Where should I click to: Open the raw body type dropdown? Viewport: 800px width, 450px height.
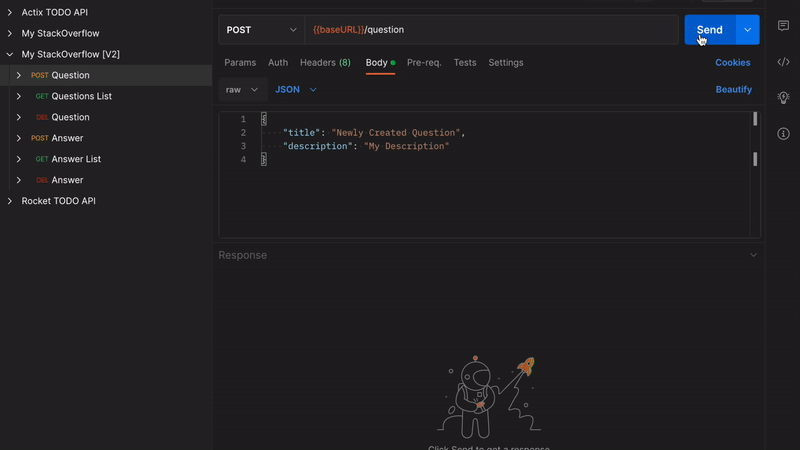tap(242, 89)
